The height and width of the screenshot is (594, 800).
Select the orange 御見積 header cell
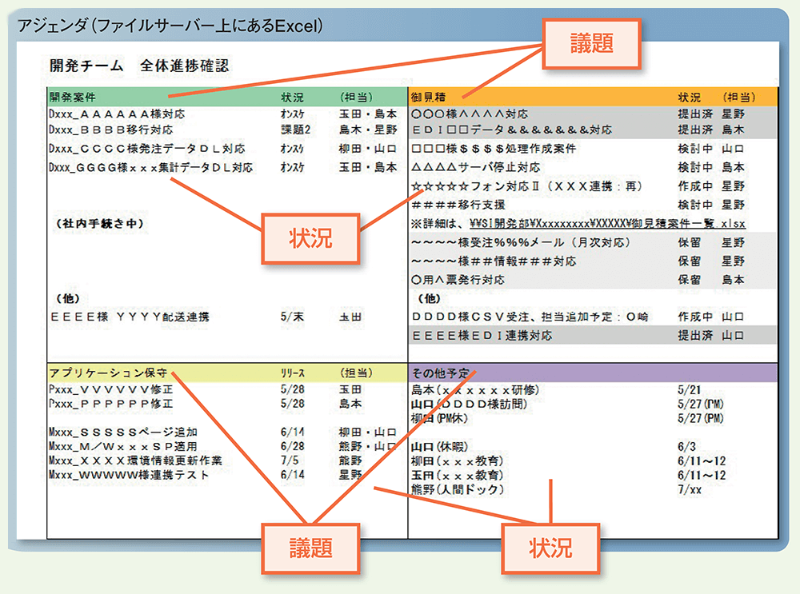pos(432,98)
